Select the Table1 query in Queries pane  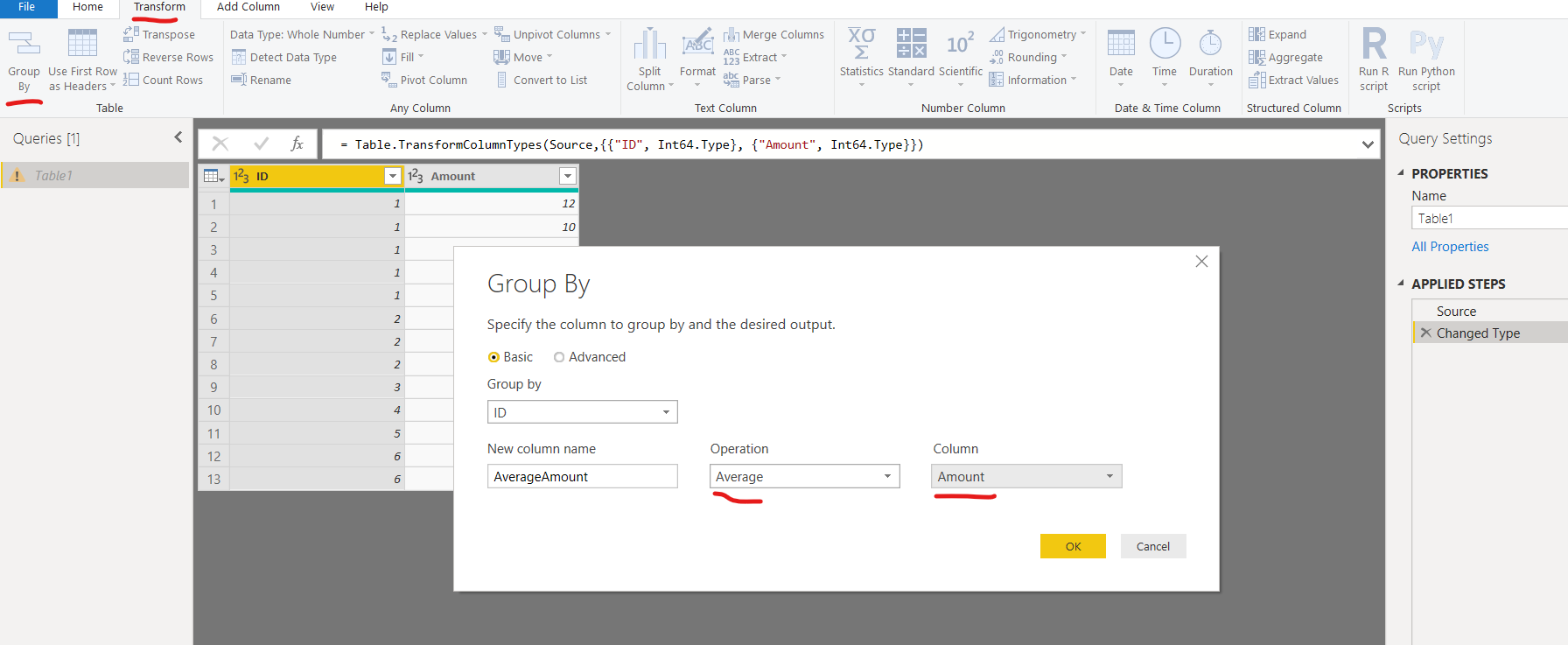coord(94,175)
